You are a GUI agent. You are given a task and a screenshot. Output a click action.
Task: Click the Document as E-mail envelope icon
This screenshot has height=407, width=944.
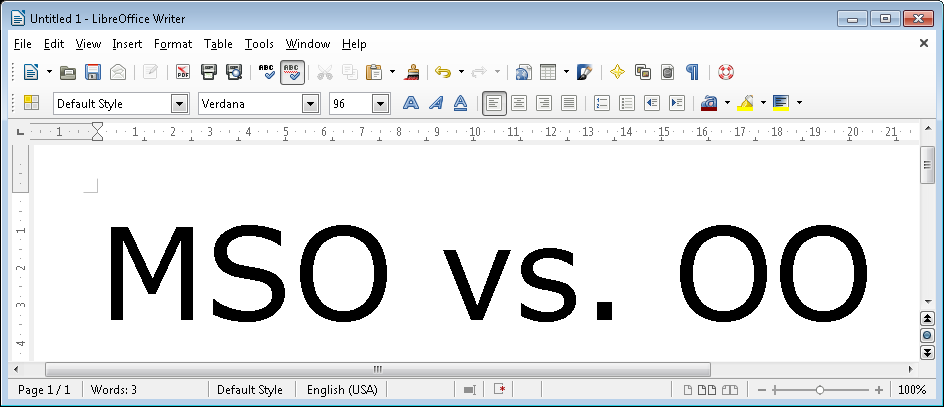point(118,72)
